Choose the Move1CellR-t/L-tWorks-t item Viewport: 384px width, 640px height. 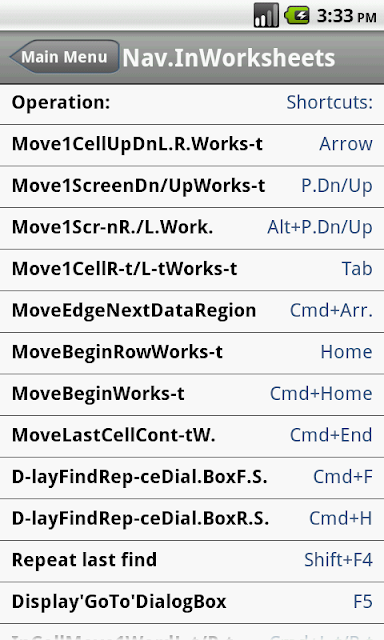(x=192, y=270)
